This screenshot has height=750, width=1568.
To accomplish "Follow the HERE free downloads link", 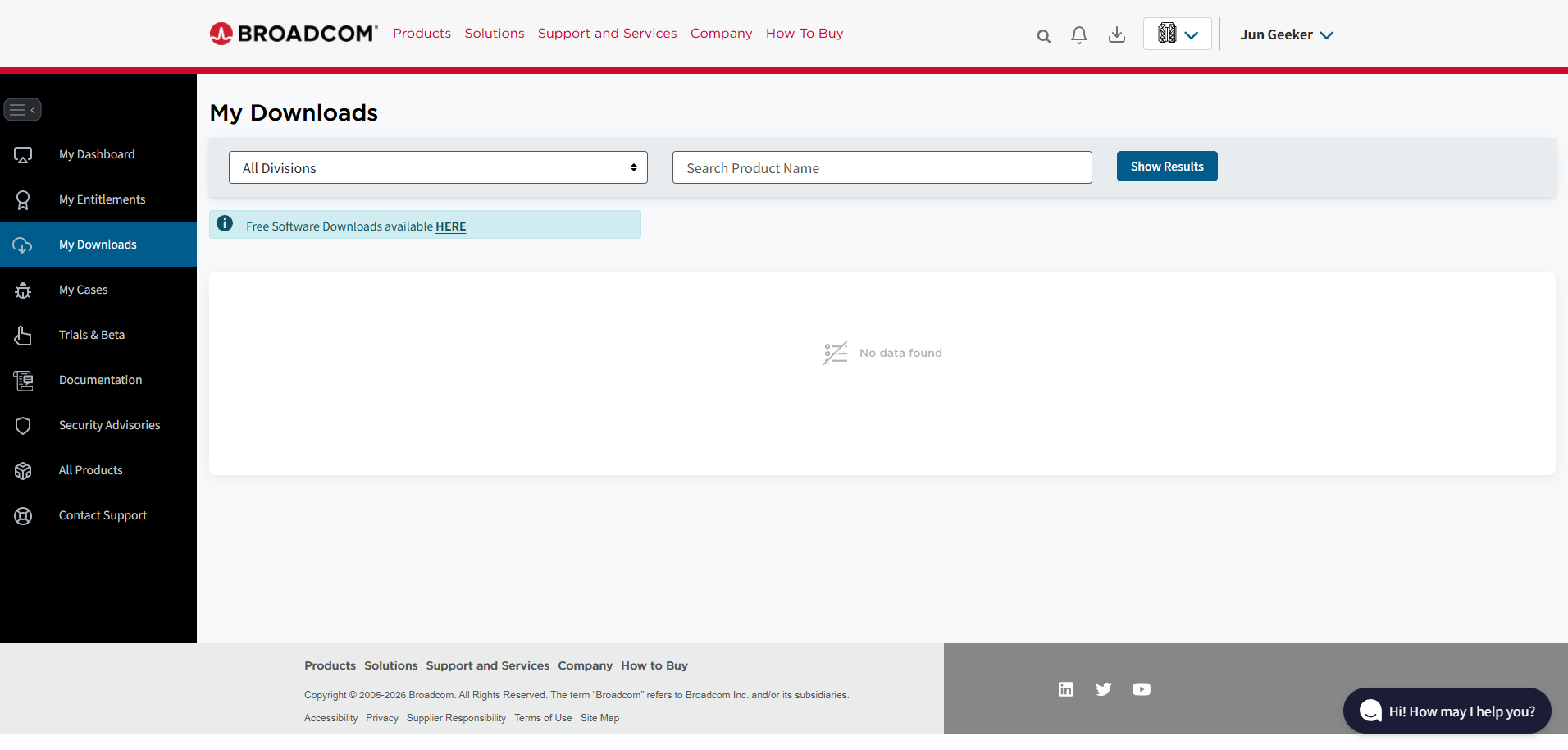I will 451,226.
